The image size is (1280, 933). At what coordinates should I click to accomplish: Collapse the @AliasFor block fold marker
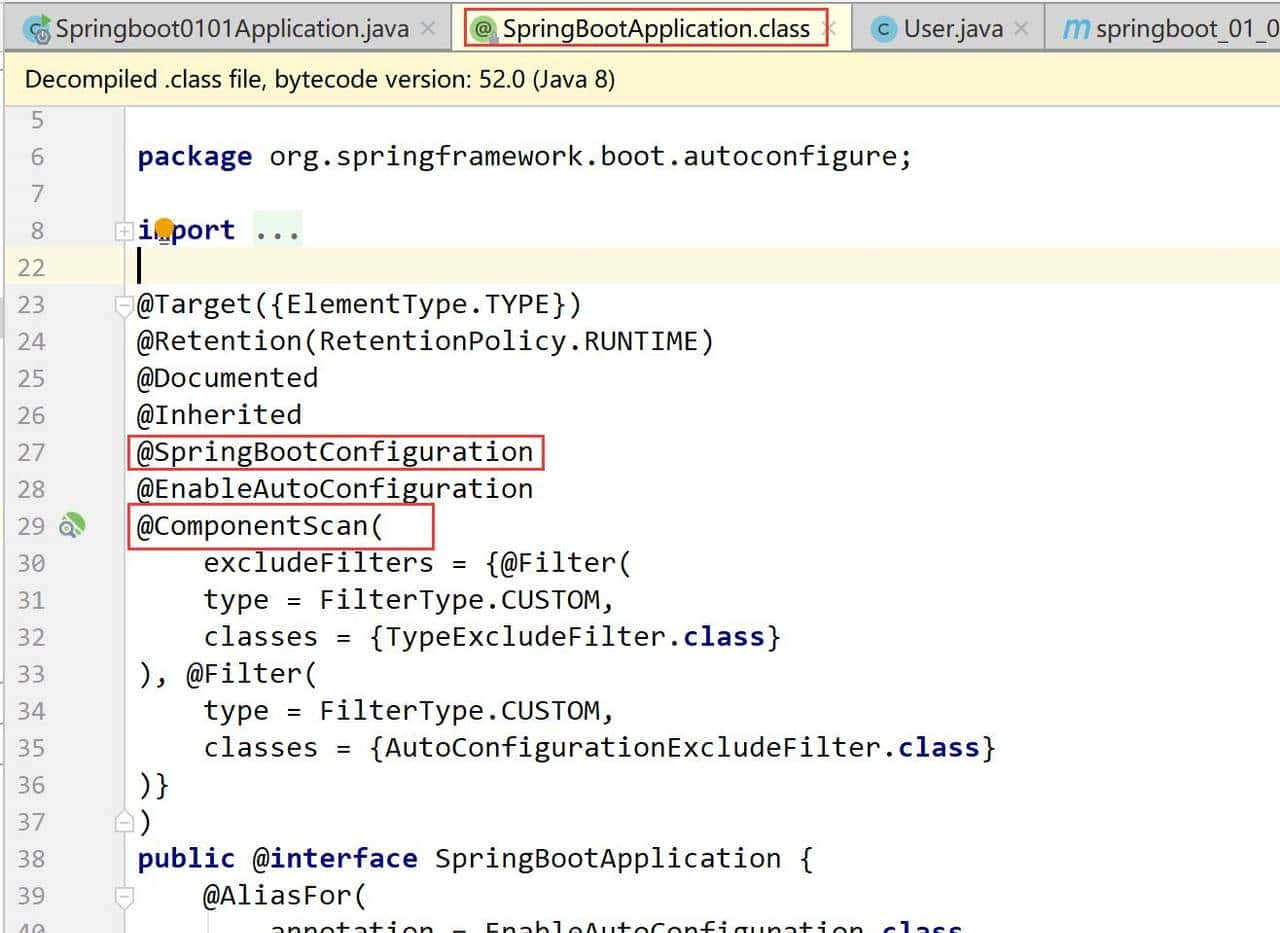123,896
